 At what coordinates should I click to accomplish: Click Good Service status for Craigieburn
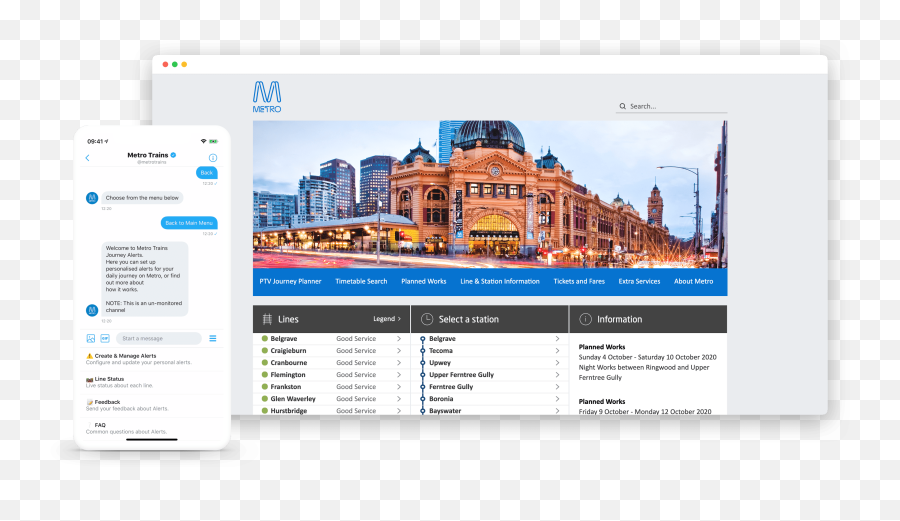356,351
